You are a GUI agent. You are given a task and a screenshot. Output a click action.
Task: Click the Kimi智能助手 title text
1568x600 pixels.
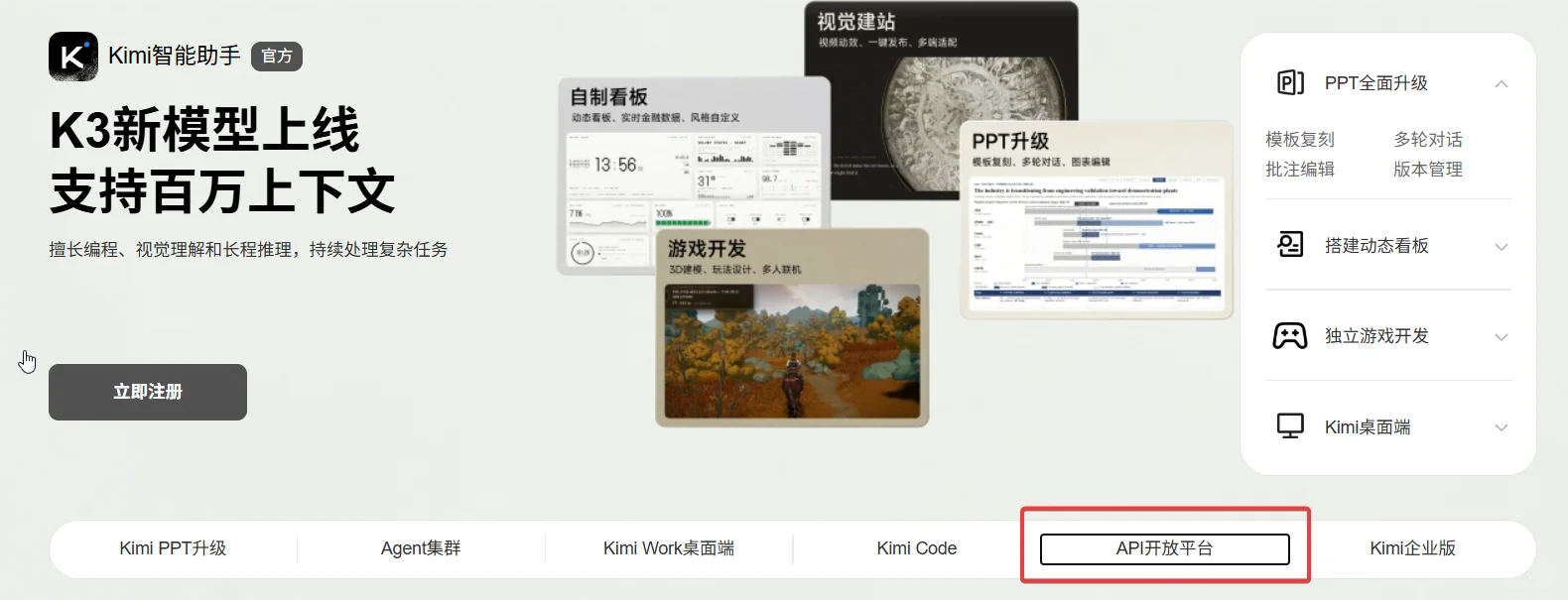175,56
